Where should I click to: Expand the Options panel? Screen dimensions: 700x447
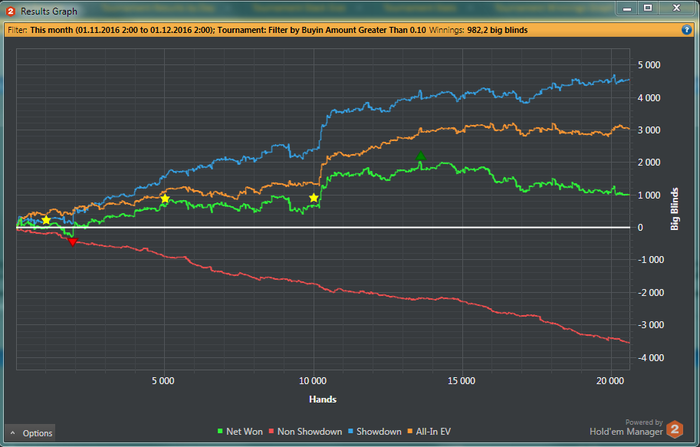tap(30, 433)
